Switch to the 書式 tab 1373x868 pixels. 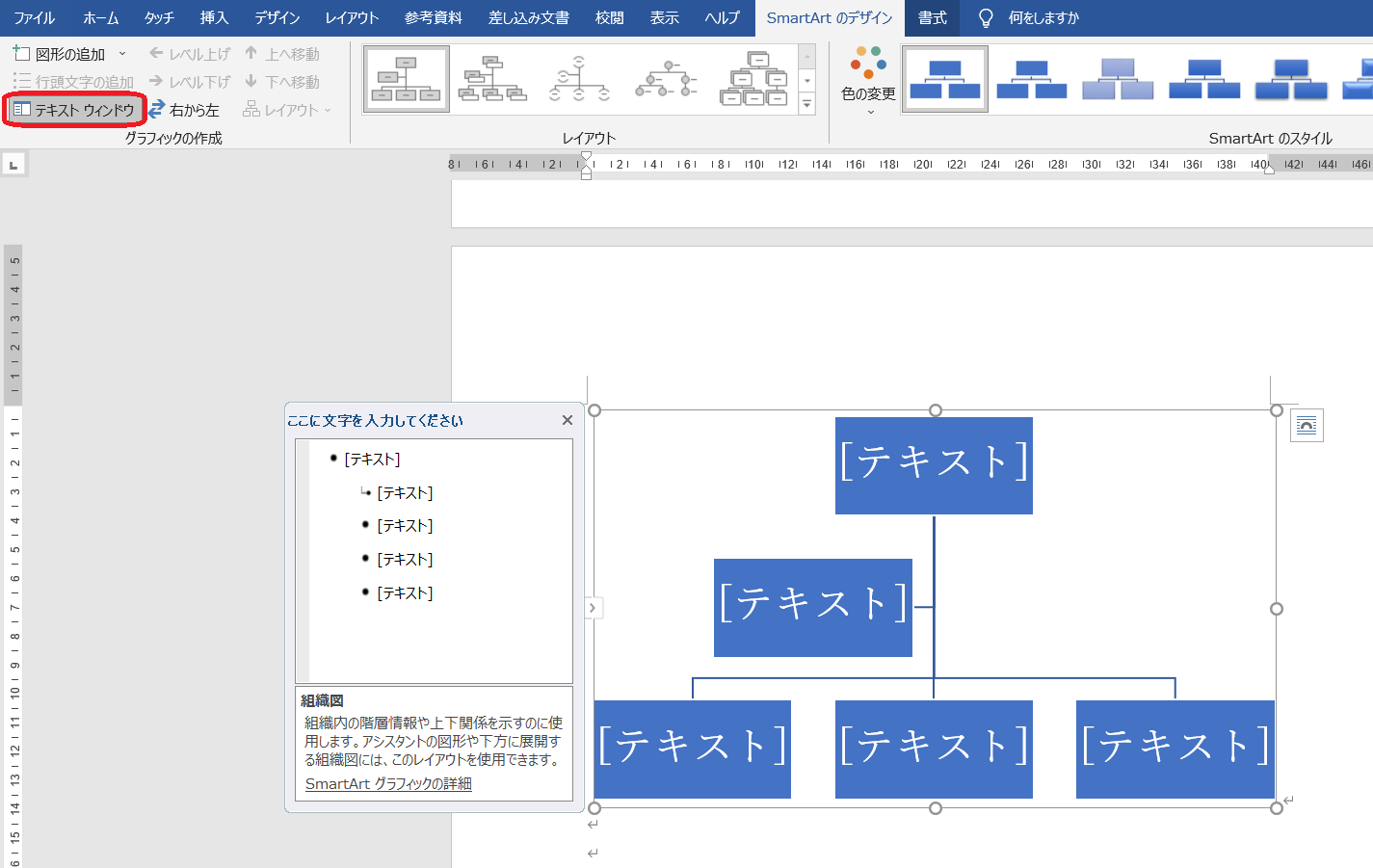932,17
